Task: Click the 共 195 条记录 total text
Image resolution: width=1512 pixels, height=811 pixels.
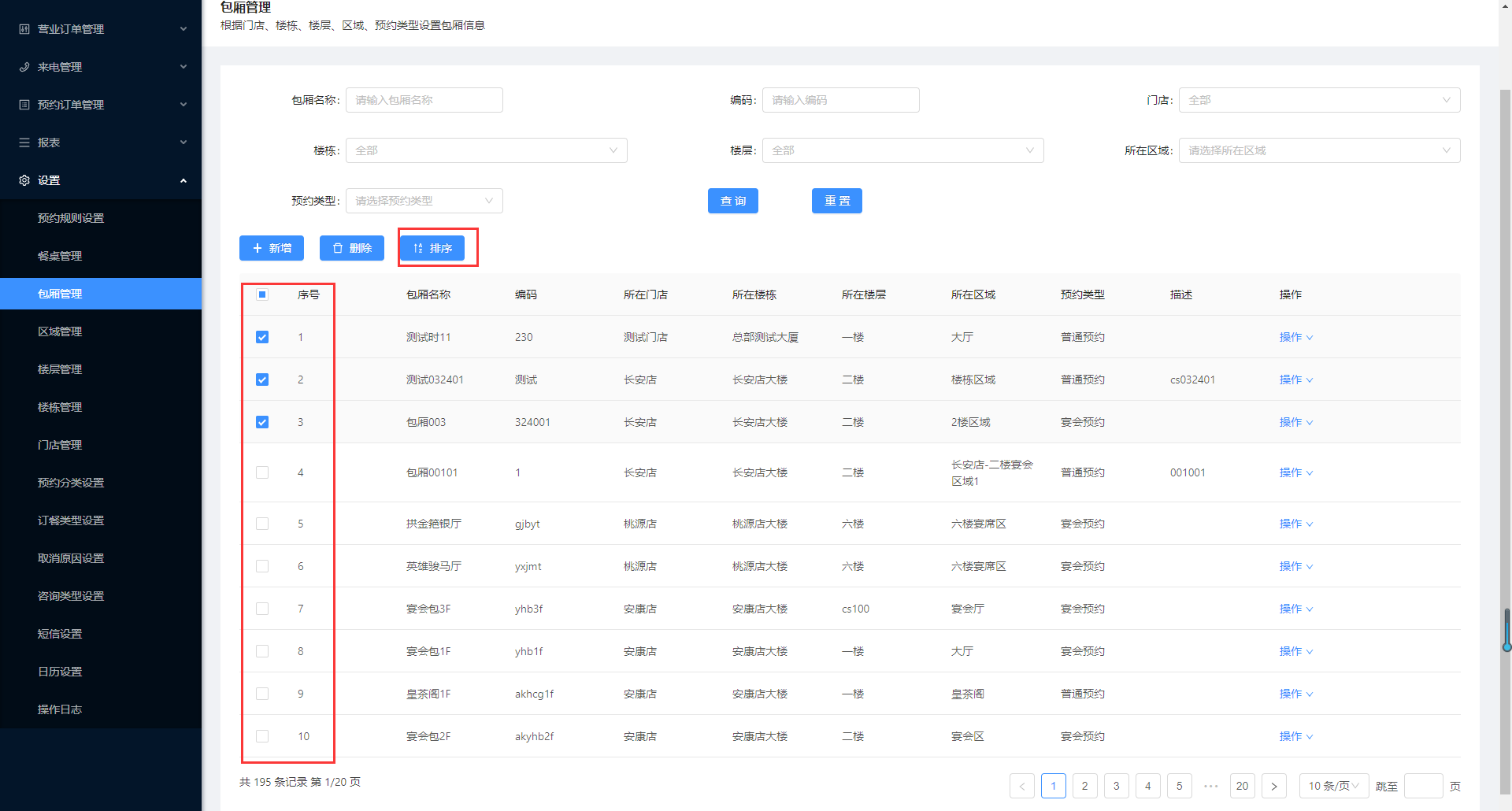Action: tap(272, 782)
